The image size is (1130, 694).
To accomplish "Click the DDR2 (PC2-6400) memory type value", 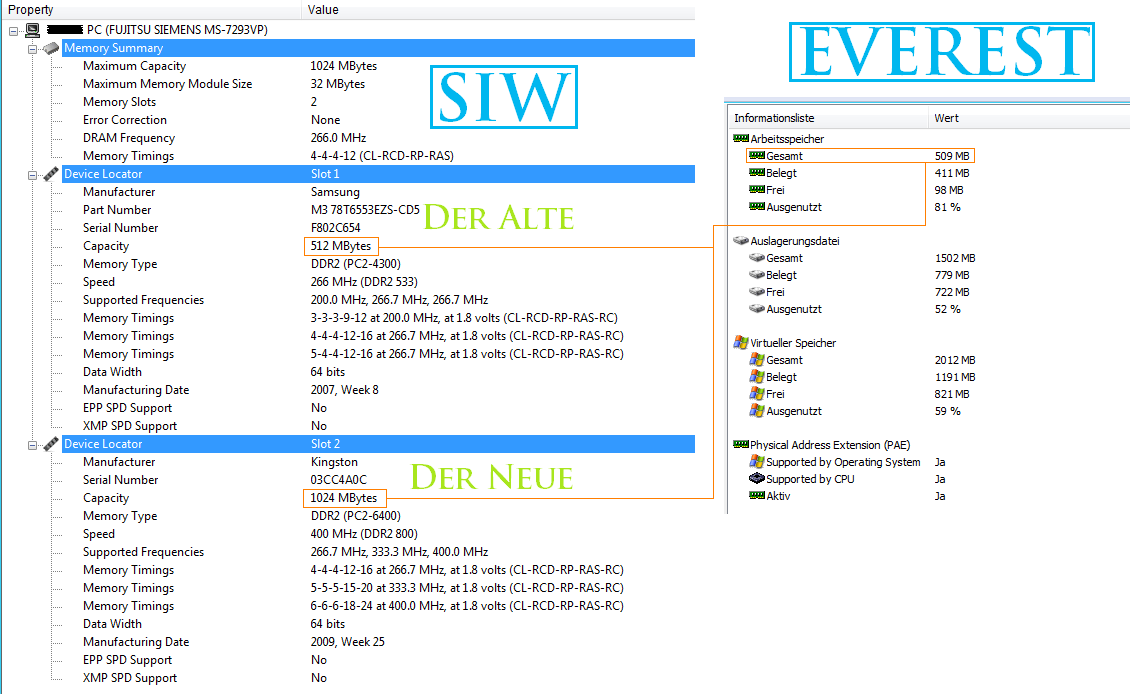I will coord(355,516).
